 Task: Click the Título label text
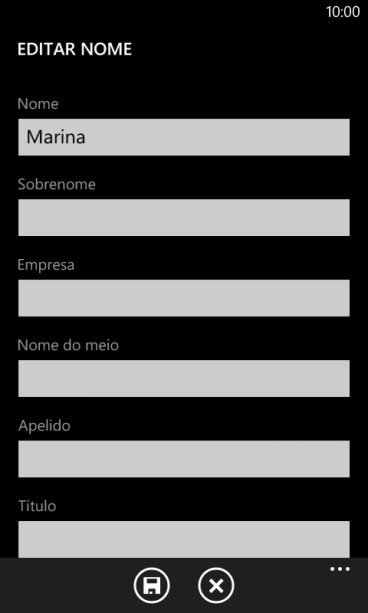(x=37, y=506)
